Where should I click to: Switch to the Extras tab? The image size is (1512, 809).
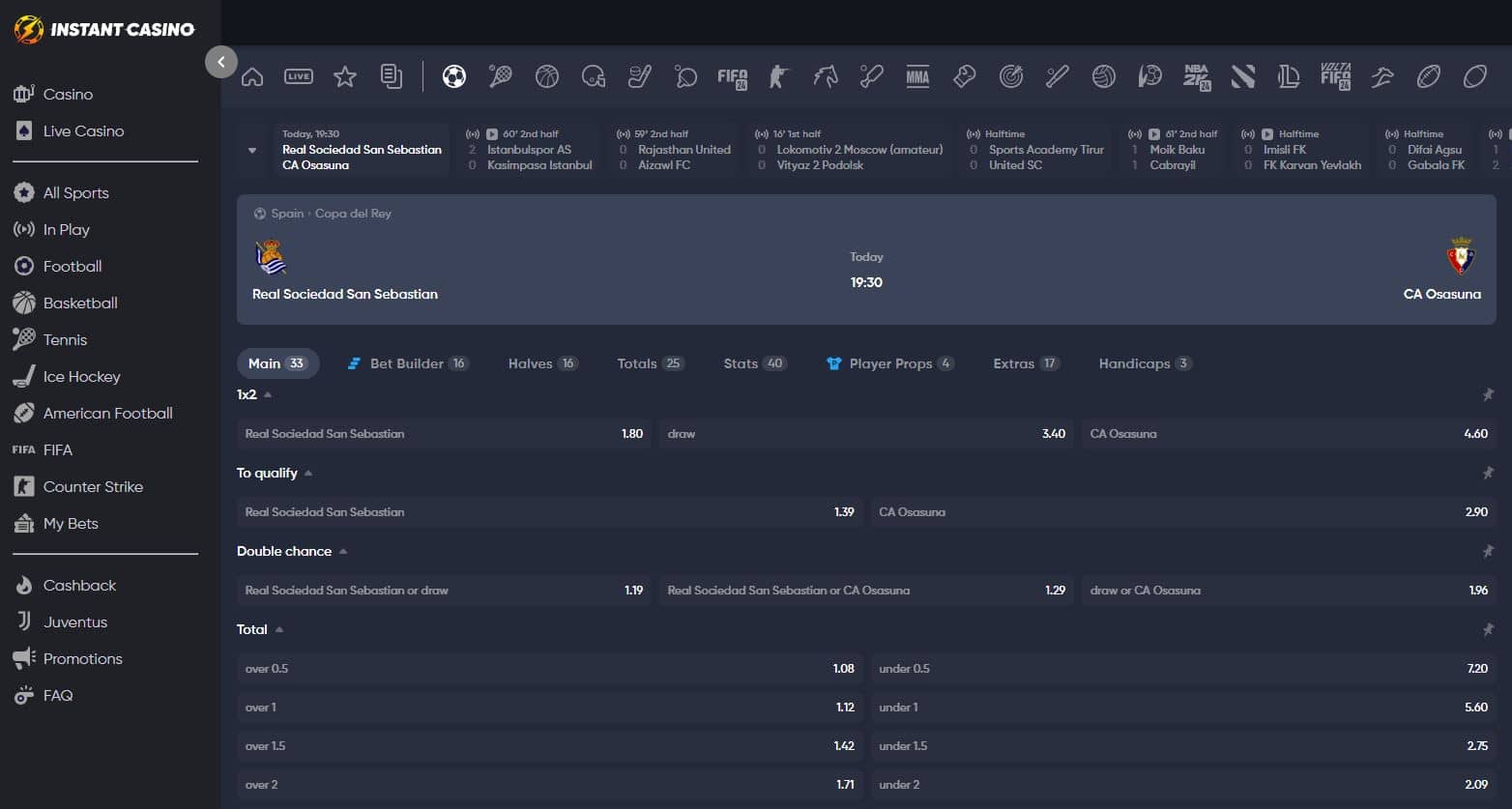(1026, 363)
